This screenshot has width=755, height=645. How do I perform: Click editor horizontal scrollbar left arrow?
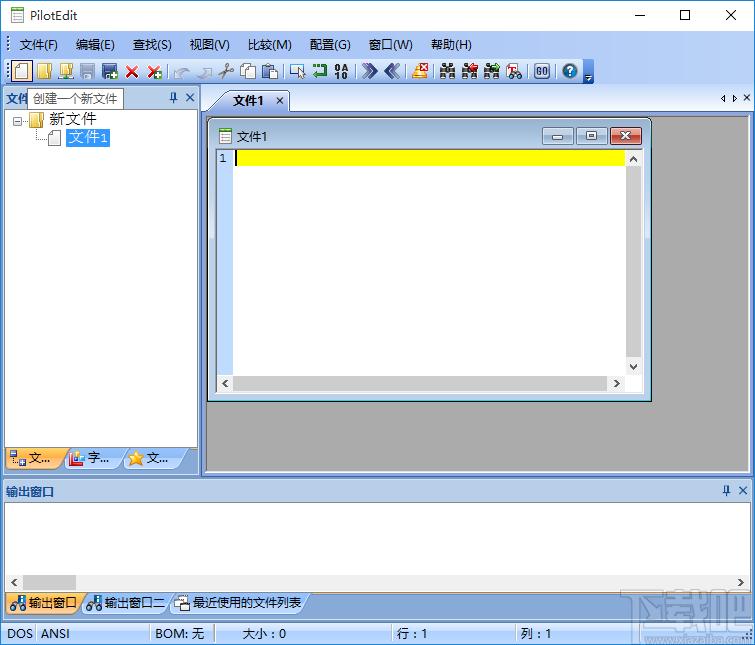tap(225, 384)
